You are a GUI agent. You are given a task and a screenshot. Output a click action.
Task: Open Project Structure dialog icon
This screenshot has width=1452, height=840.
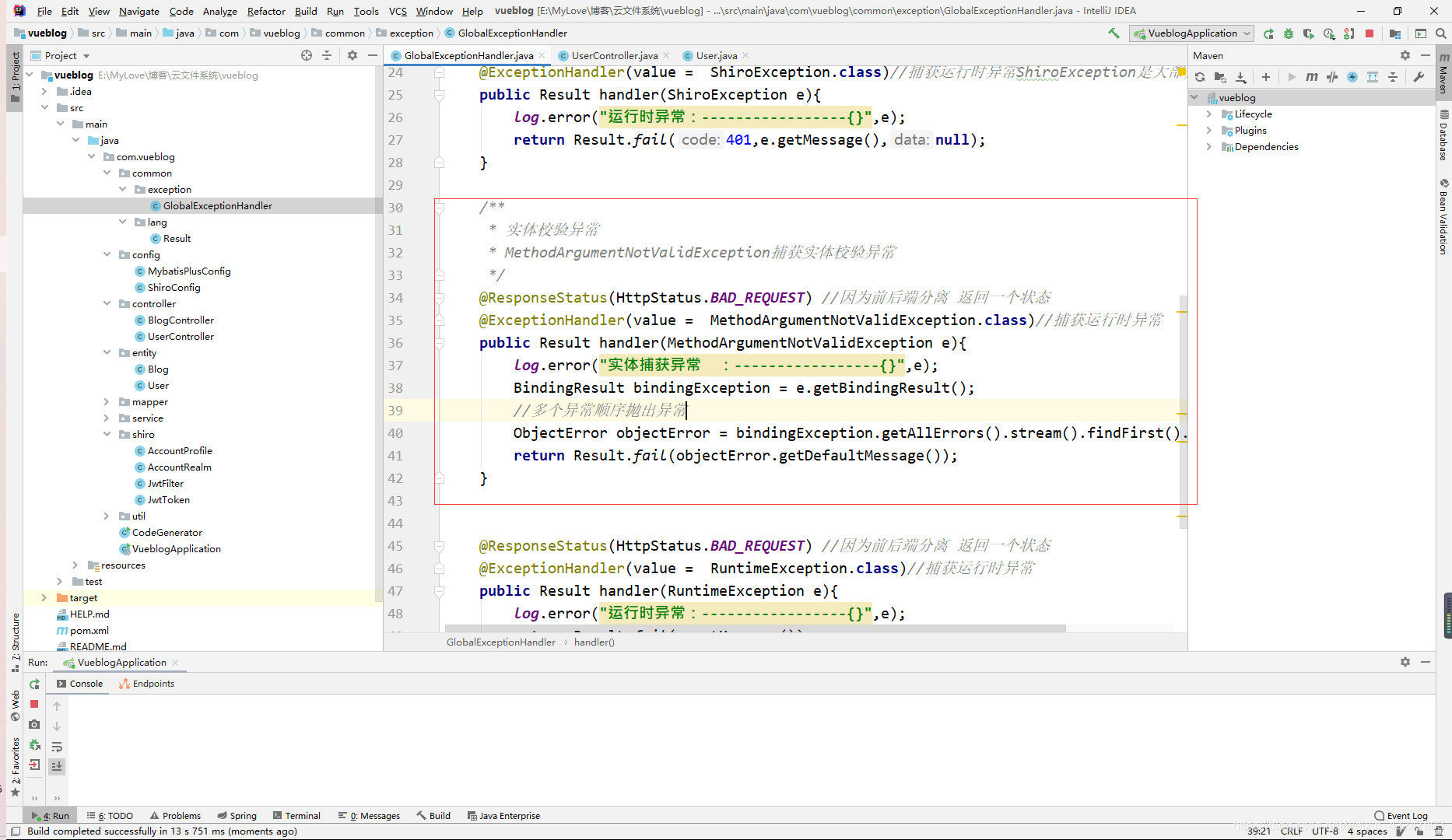pyautogui.click(x=1394, y=33)
